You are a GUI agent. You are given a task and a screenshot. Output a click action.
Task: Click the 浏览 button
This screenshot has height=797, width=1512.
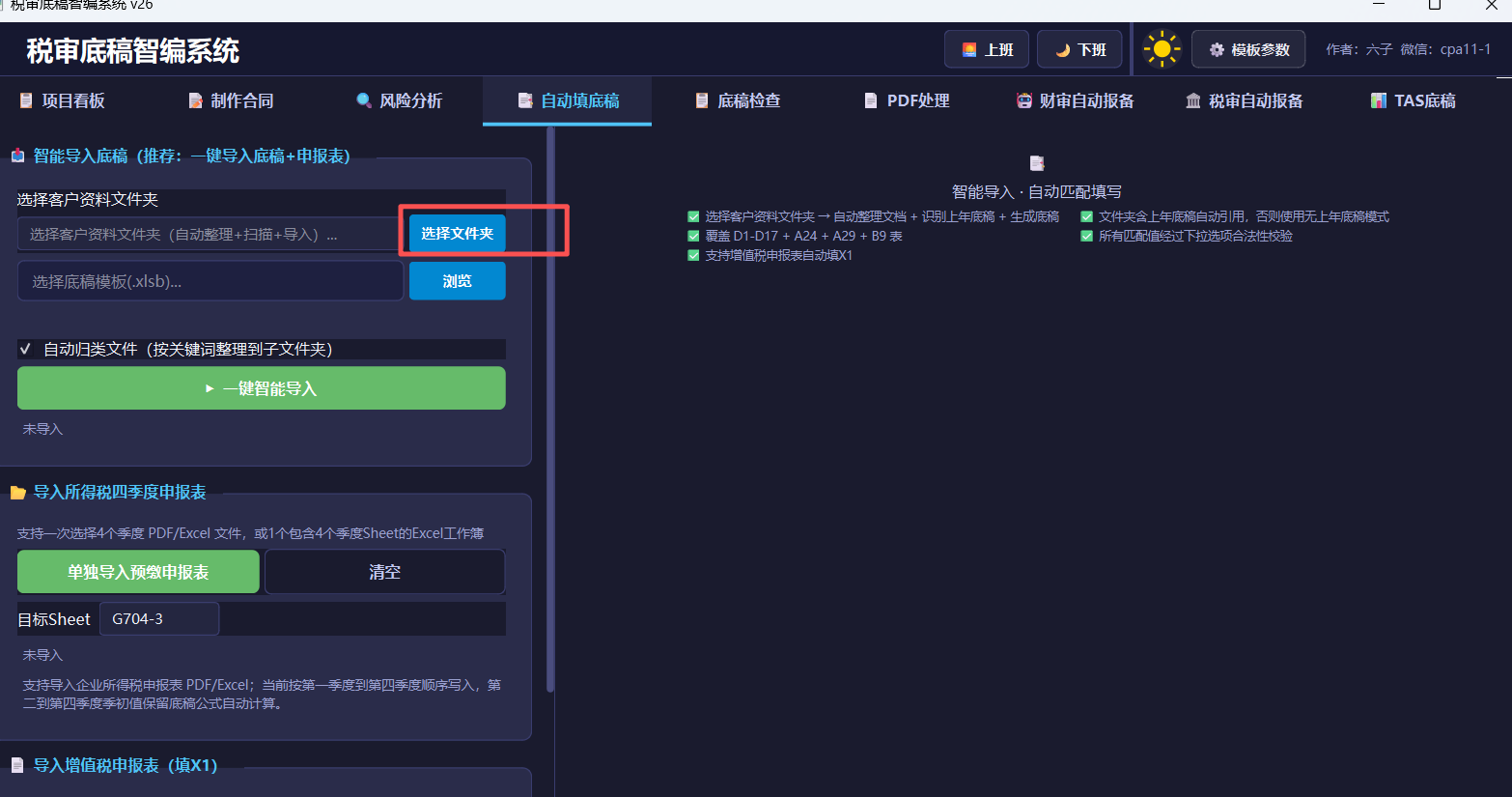tap(458, 281)
